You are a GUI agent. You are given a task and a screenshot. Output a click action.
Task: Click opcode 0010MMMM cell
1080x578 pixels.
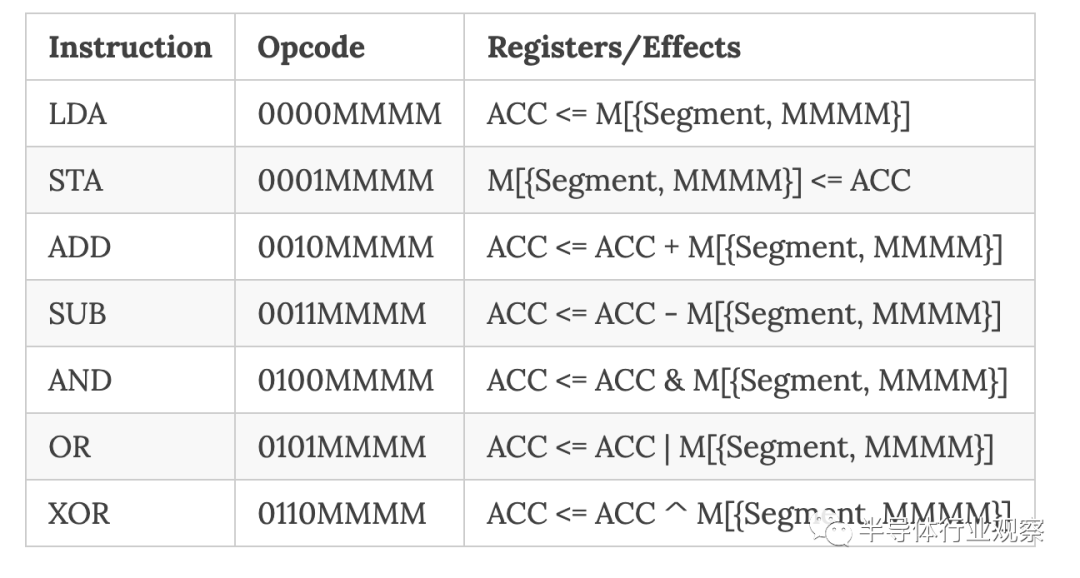(x=346, y=247)
